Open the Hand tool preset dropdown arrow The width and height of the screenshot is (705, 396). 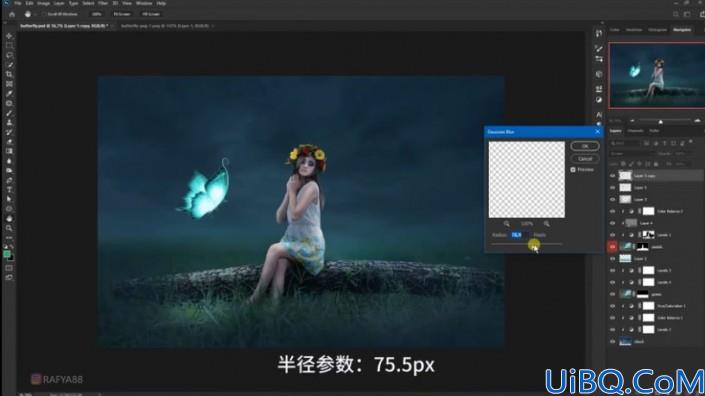[x=36, y=14]
